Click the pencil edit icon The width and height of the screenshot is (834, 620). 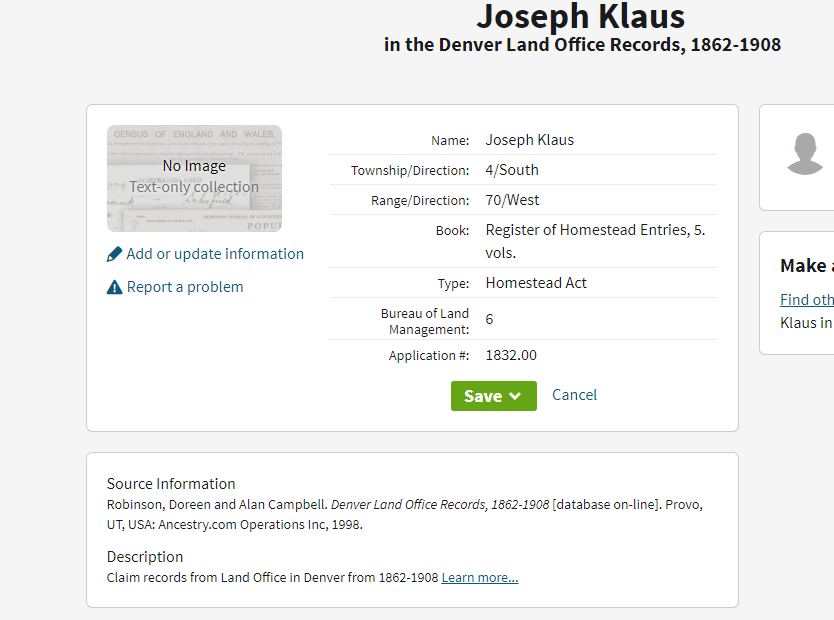point(114,254)
